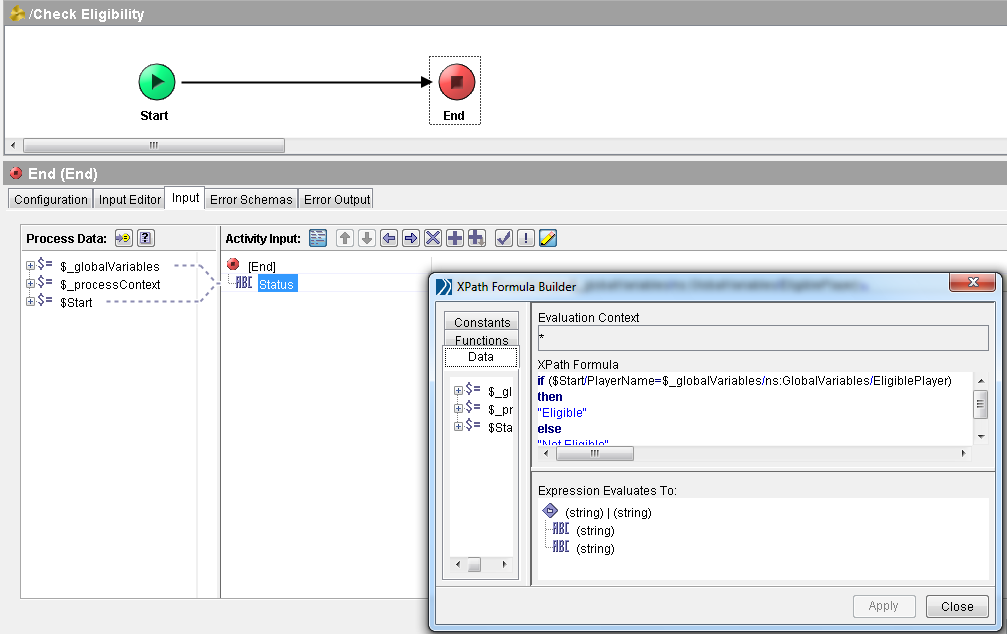Select $Start in Process Data

76,303
